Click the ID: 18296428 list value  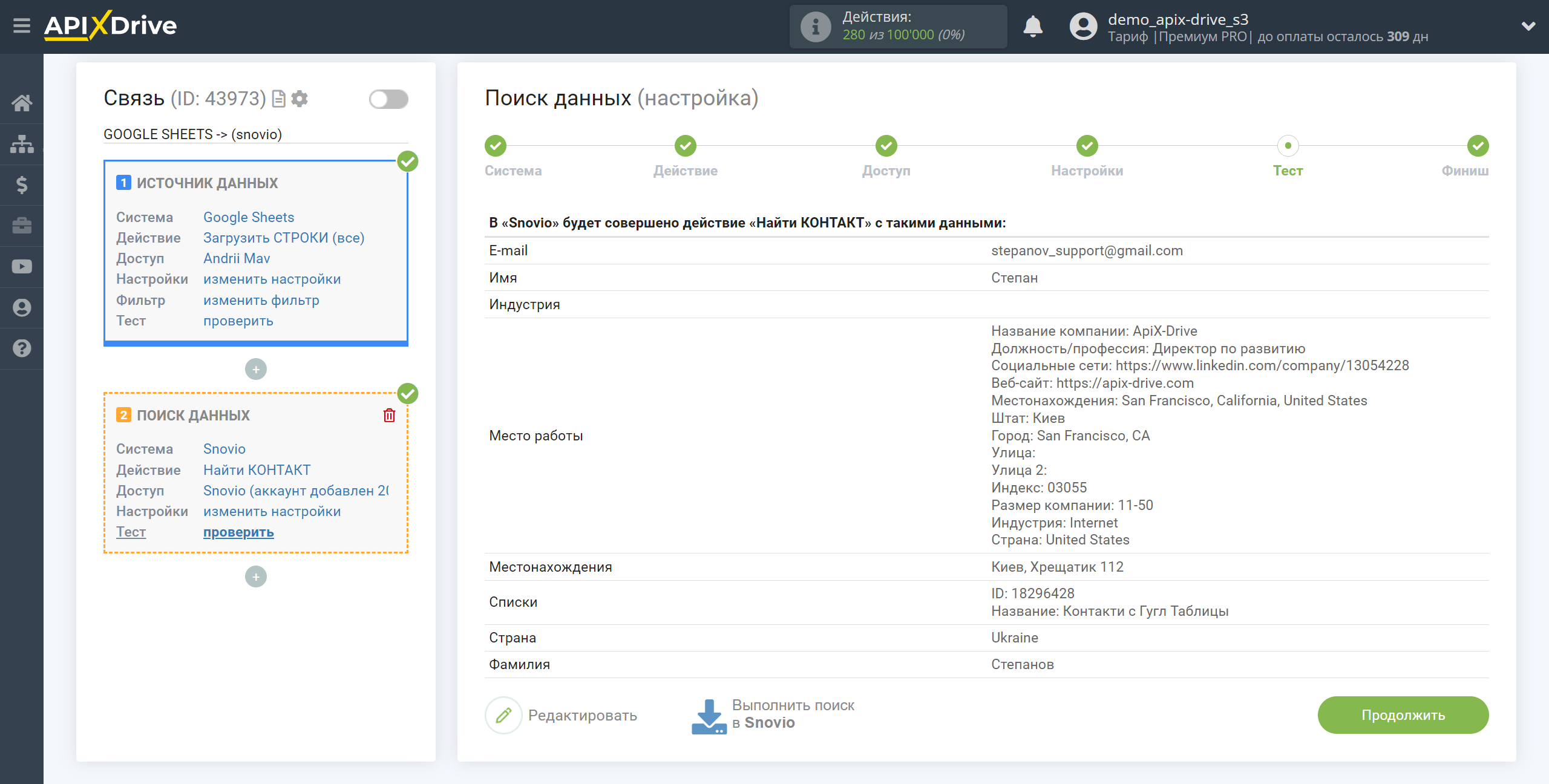1032,593
